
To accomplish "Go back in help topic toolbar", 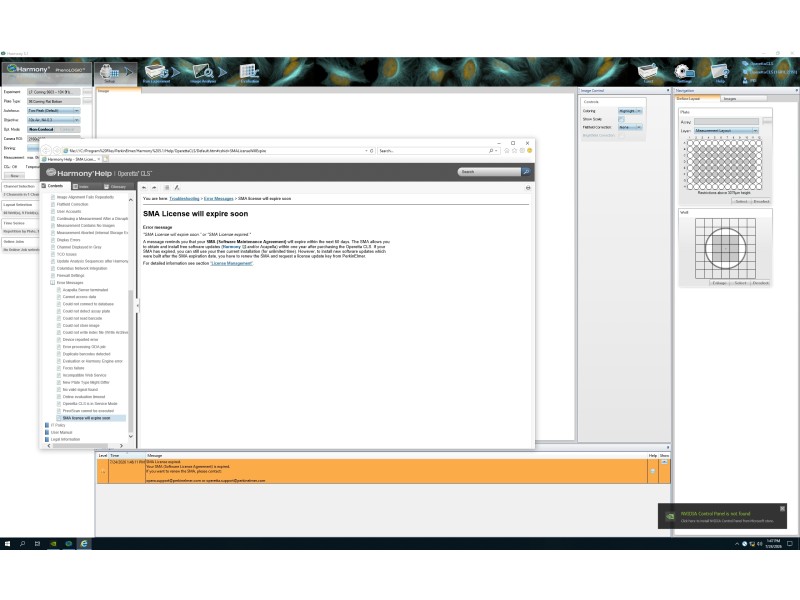I will 144,188.
